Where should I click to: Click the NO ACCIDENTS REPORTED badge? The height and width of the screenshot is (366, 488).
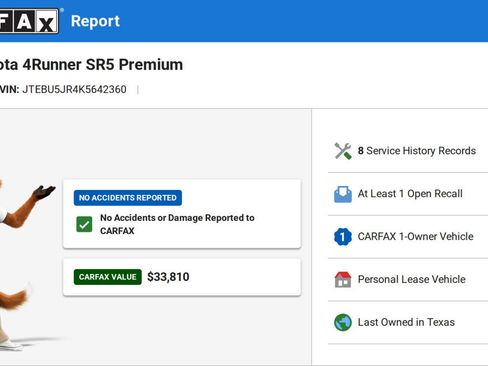coord(128,198)
